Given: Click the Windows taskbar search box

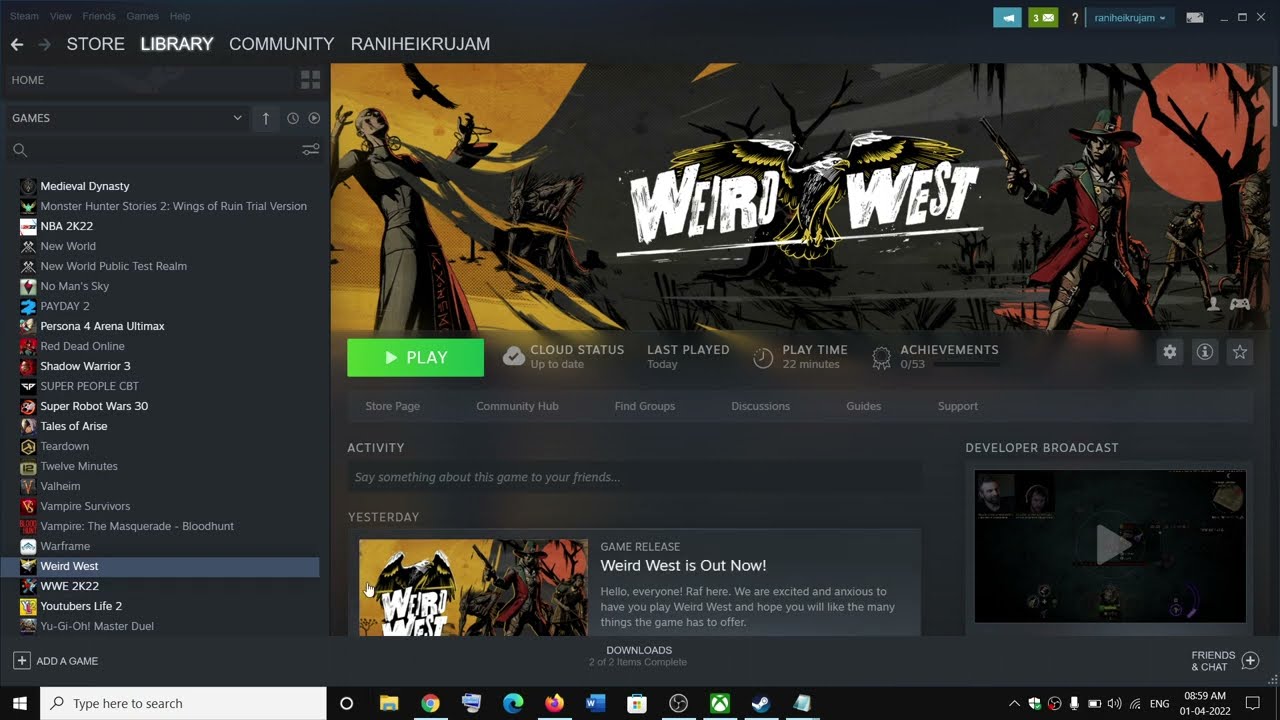Looking at the screenshot, I should click(183, 704).
